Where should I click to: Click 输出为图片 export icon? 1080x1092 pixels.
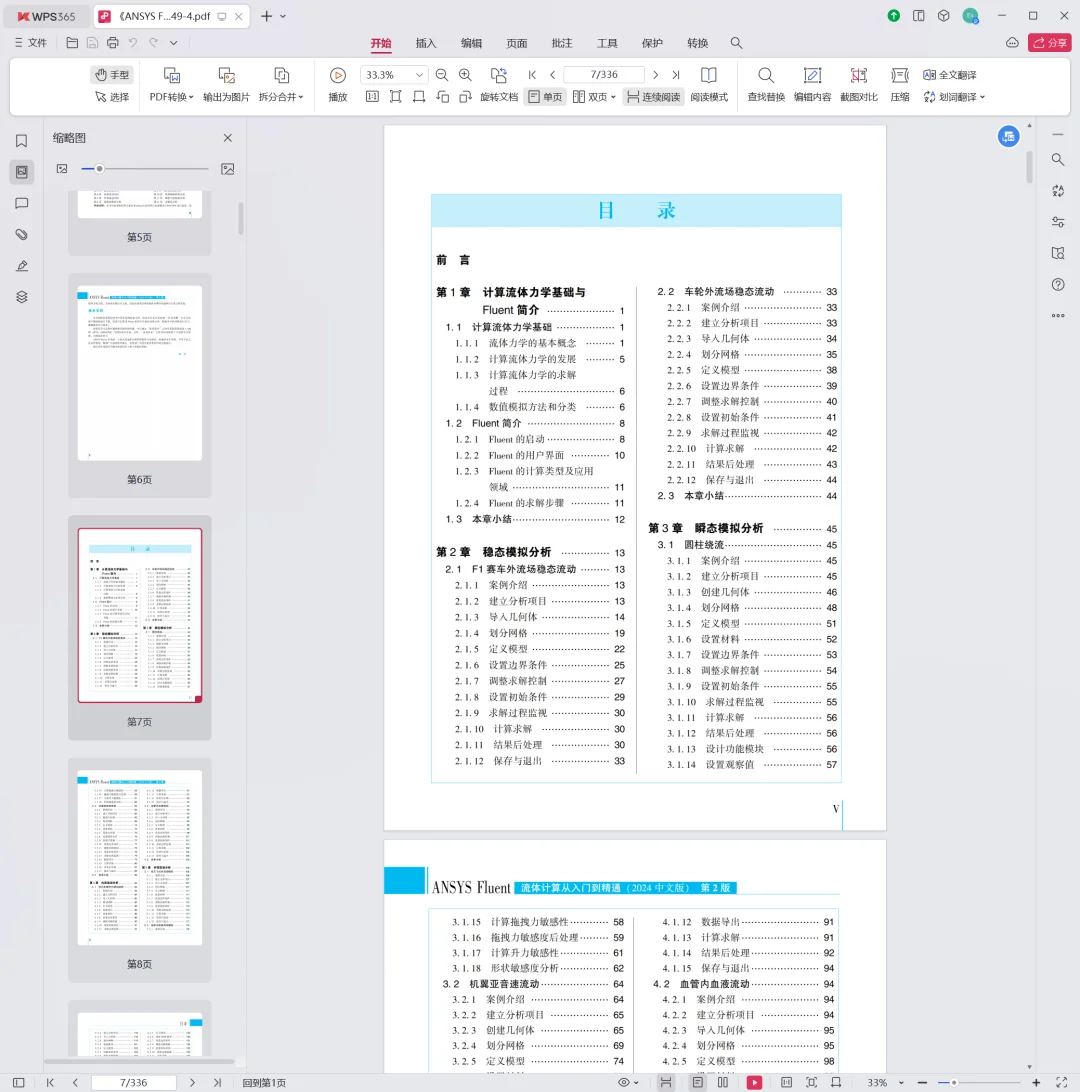226,75
